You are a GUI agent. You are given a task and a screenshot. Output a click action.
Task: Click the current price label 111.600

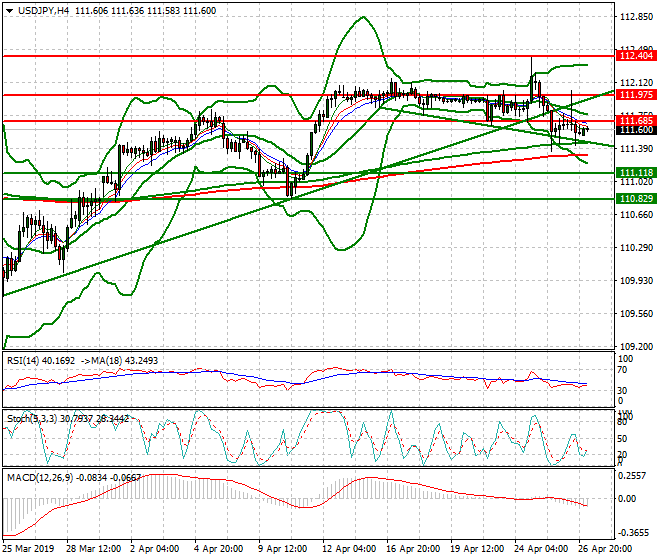636,130
